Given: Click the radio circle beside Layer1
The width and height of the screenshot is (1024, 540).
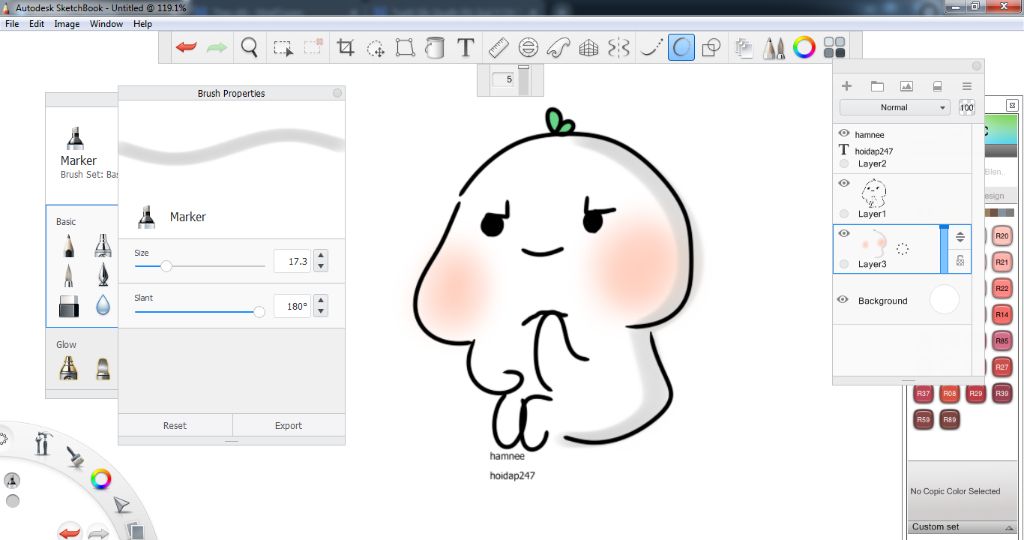Looking at the screenshot, I should point(844,214).
